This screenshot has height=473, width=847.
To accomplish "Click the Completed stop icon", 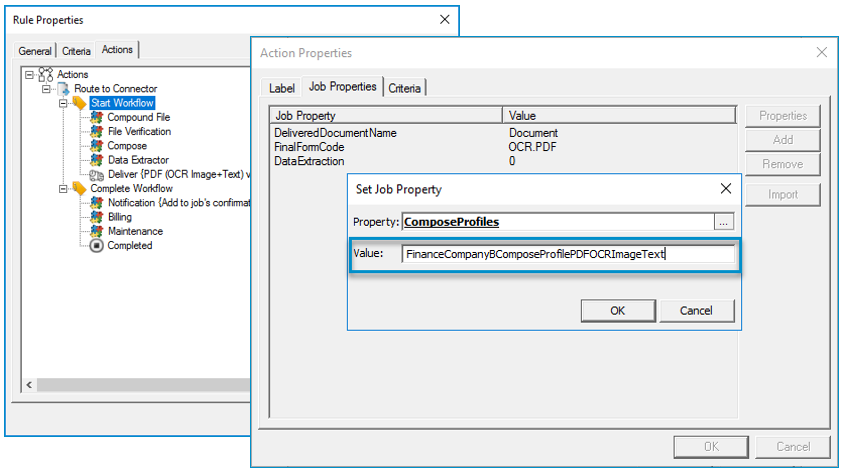I will 97,246.
